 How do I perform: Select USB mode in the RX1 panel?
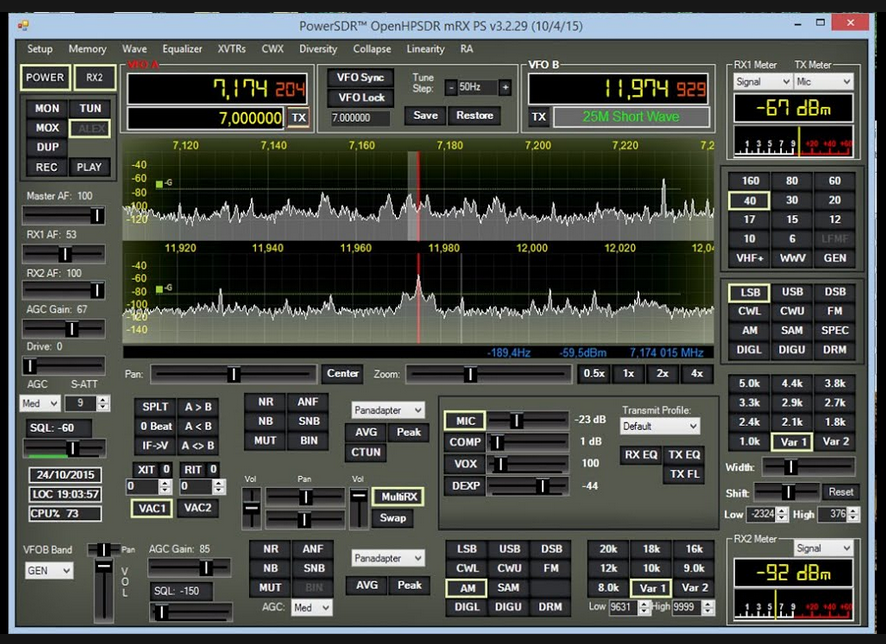tap(792, 292)
